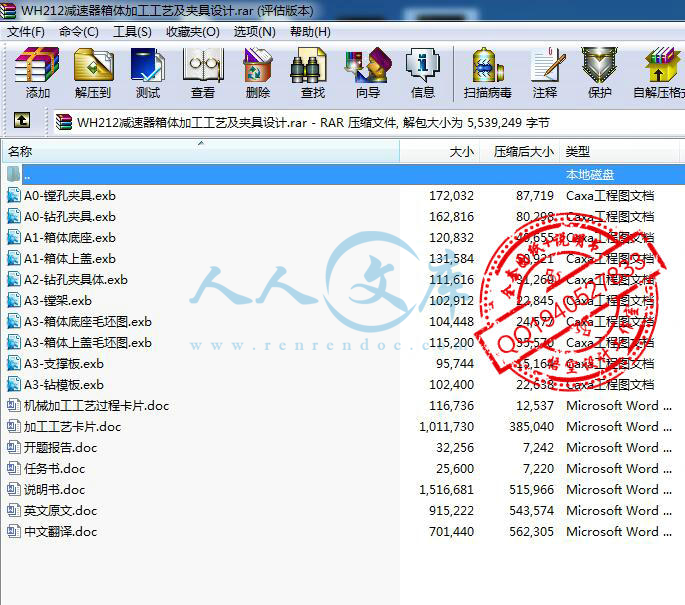The image size is (685, 605).
Task: Click size value 172,032
Action: (451, 195)
